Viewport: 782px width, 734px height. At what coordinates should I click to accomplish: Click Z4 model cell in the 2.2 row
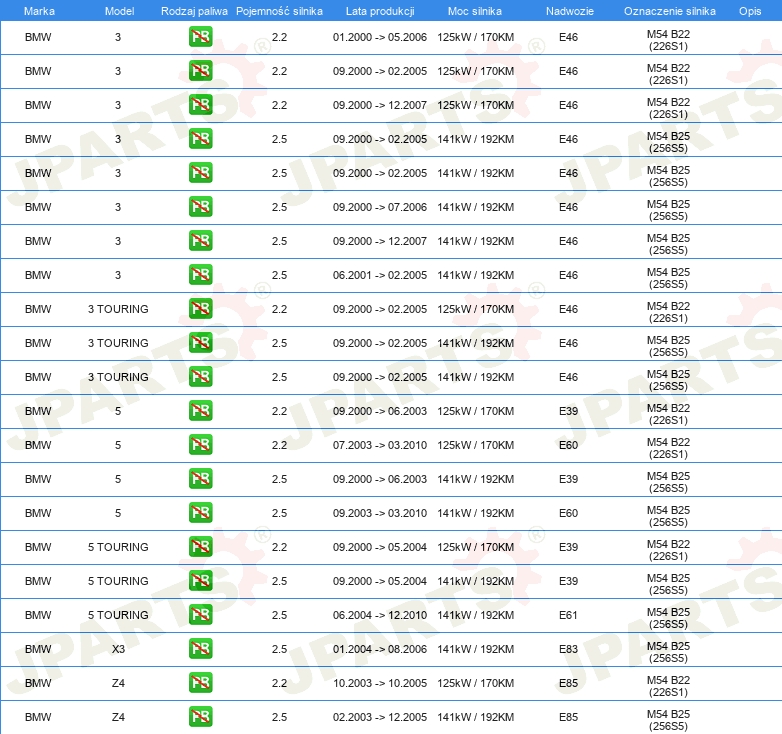118,683
